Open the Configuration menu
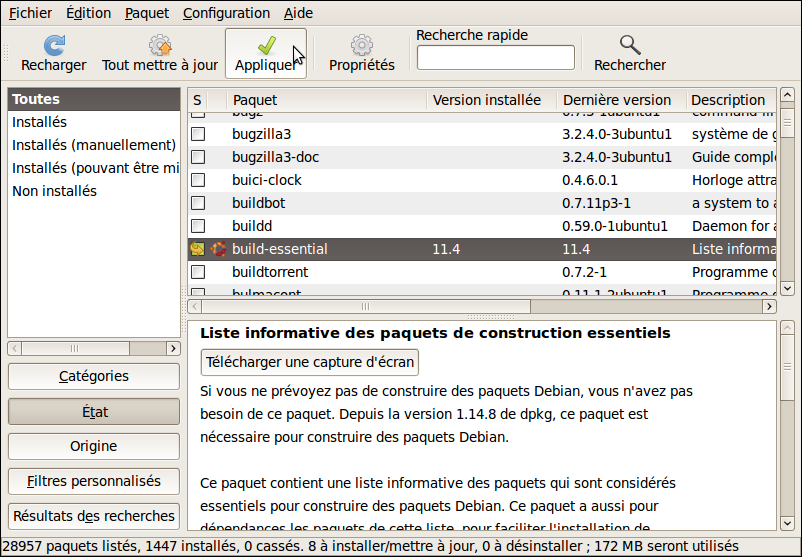 point(226,13)
